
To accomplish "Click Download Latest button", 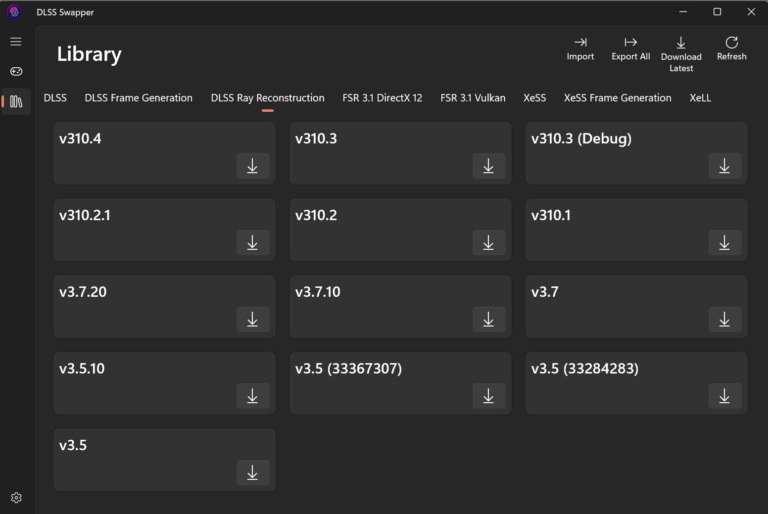I will point(681,54).
